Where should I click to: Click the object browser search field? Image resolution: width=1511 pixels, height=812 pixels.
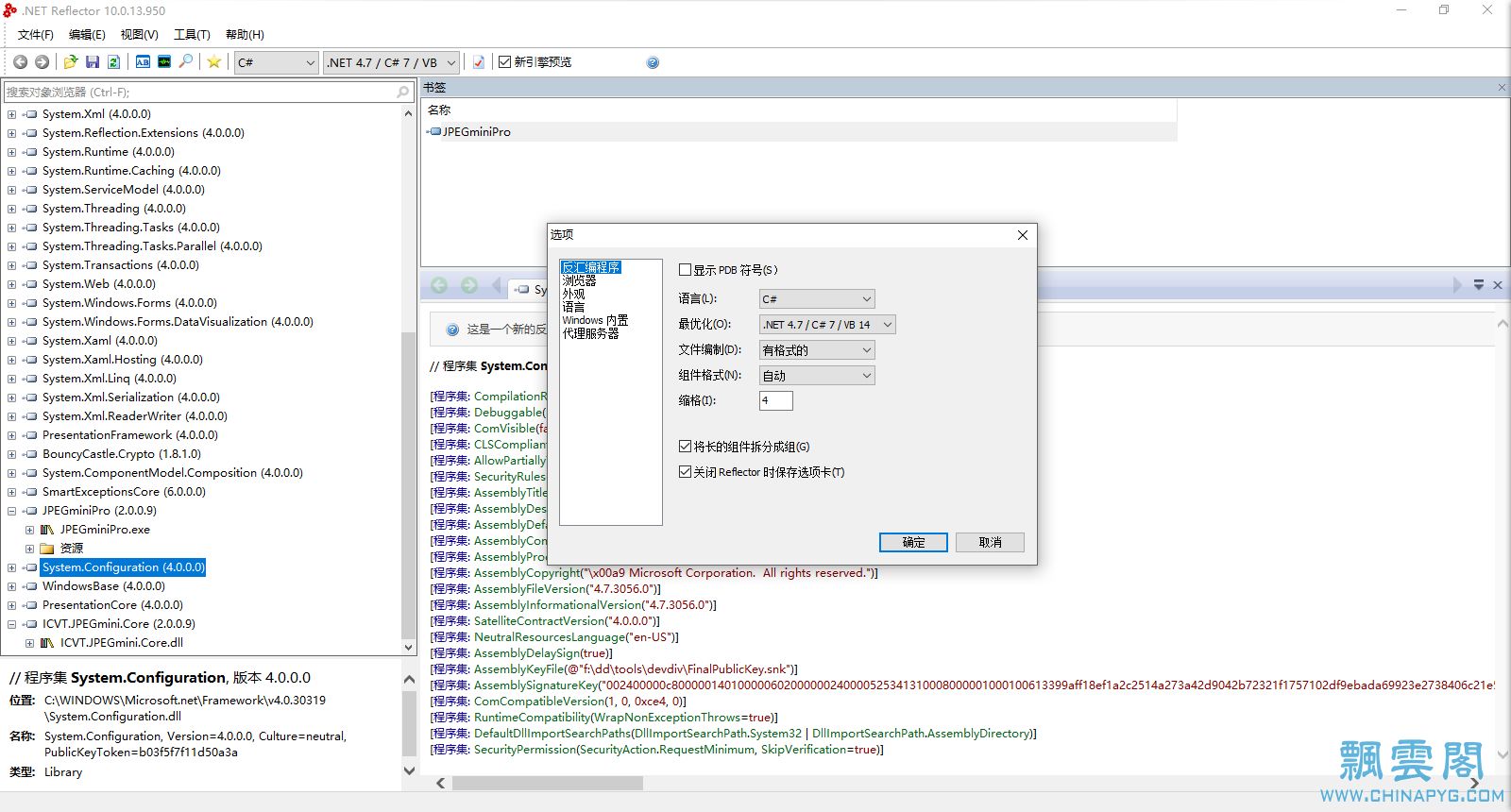click(x=208, y=92)
